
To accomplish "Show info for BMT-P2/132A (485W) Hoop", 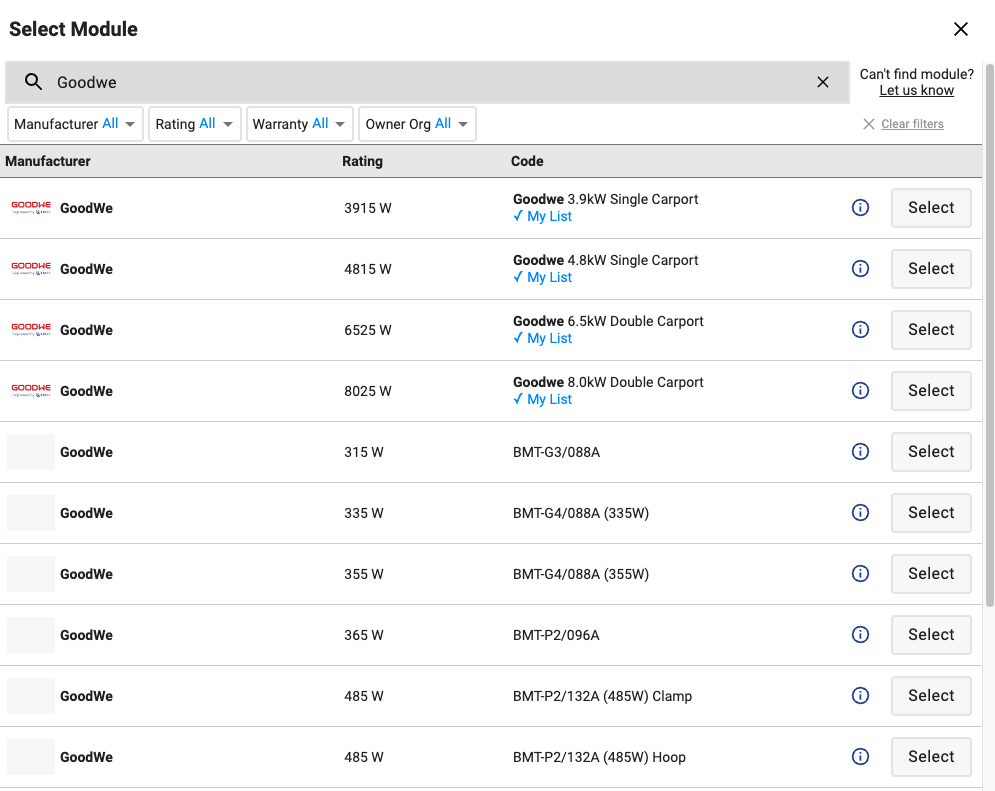I will pyautogui.click(x=860, y=756).
